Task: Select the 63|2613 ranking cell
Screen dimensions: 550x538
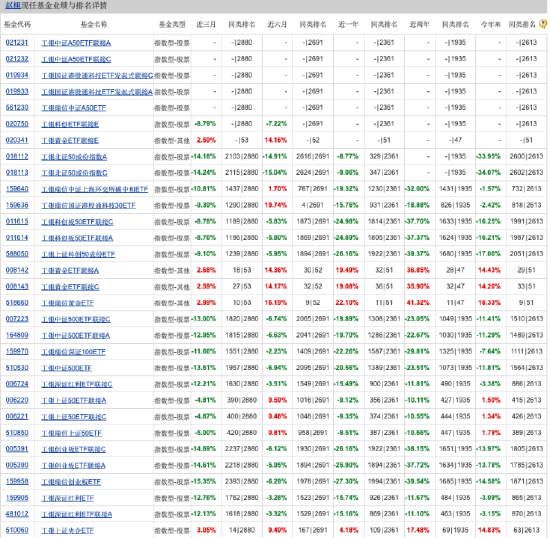Action: tap(526, 530)
